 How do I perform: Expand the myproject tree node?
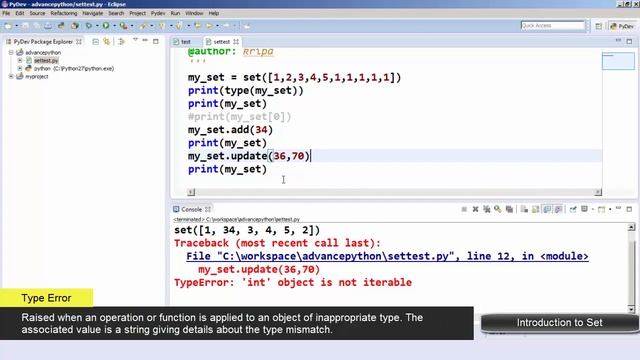tap(11, 76)
